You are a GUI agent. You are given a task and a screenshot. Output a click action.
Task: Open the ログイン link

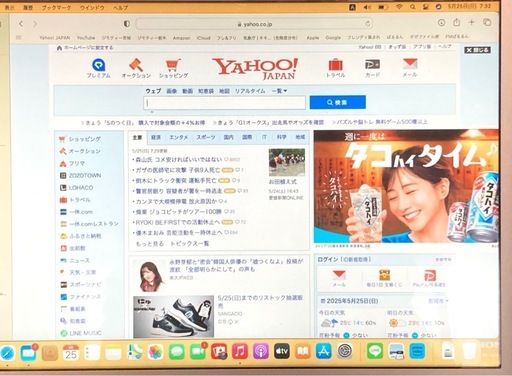[328, 259]
